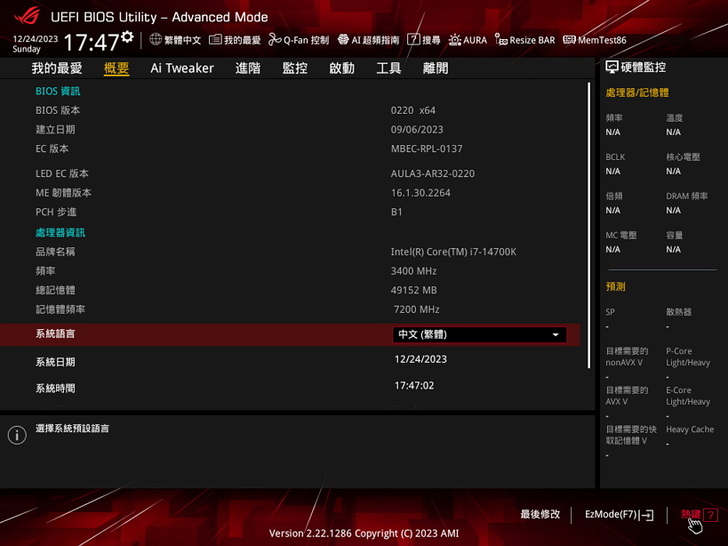Select the 系統日期 row label

click(x=55, y=362)
